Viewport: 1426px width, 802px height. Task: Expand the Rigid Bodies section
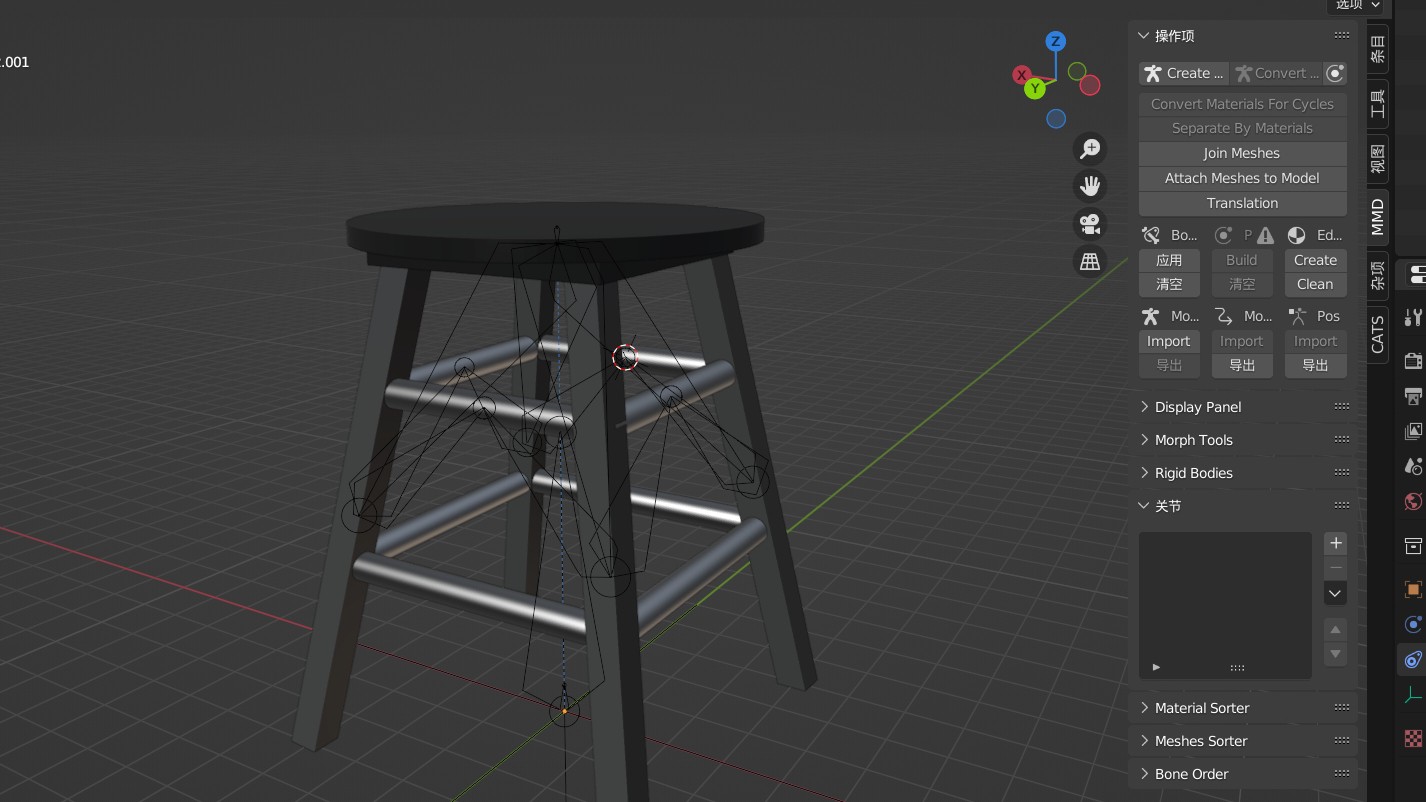point(1193,473)
